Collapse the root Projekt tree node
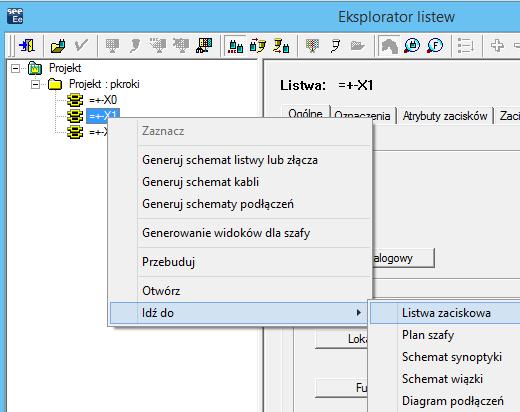Image resolution: width=520 pixels, height=412 pixels. 15,68
